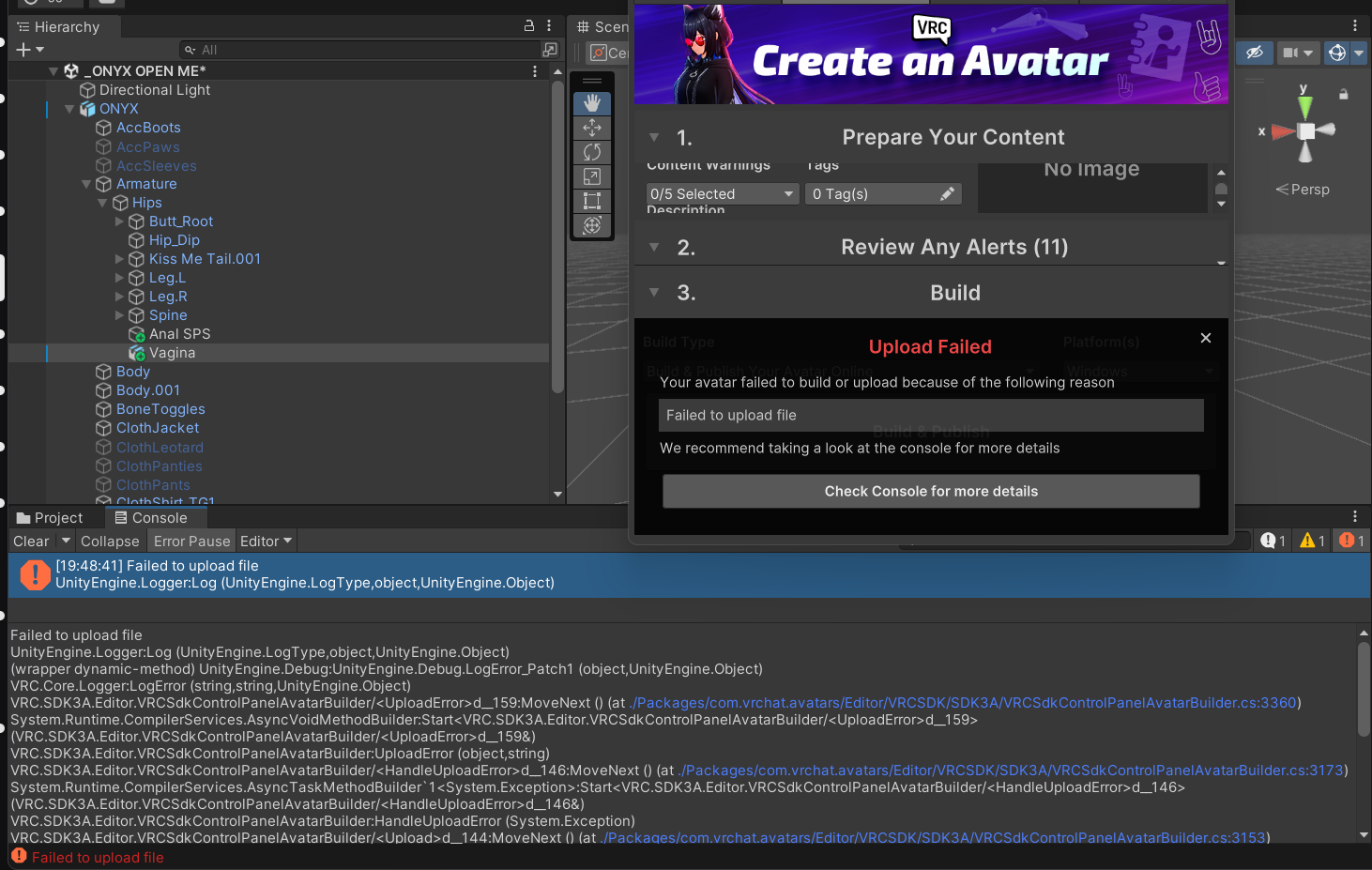Click the Hierarchy vertical scrollbar

pyautogui.click(x=557, y=235)
